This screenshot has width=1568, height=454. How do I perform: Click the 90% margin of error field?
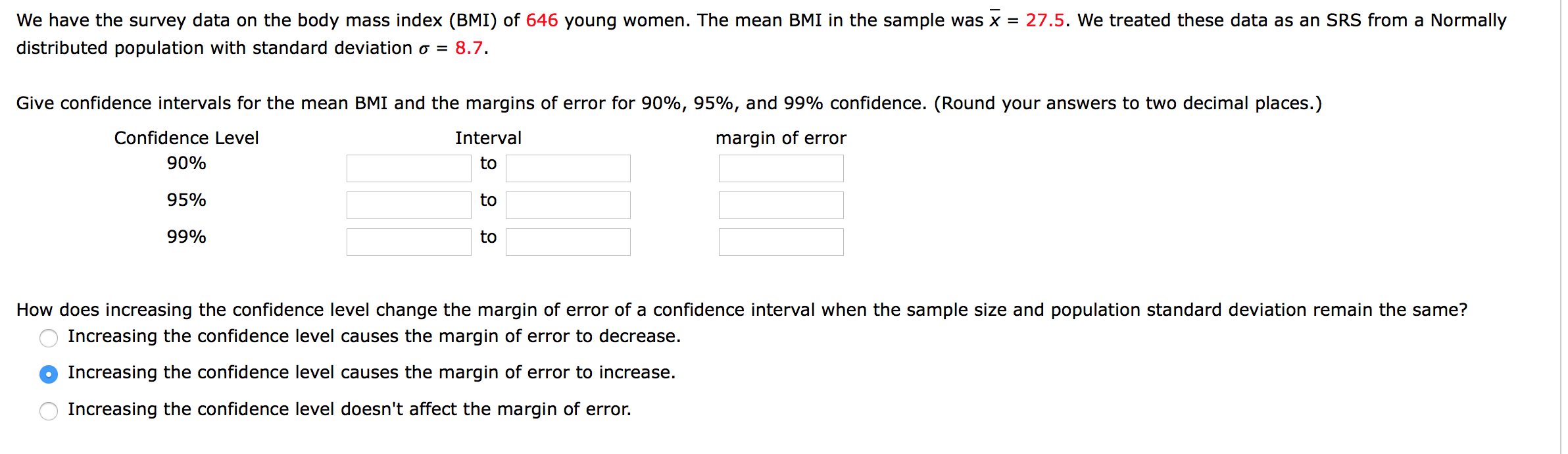point(781,168)
